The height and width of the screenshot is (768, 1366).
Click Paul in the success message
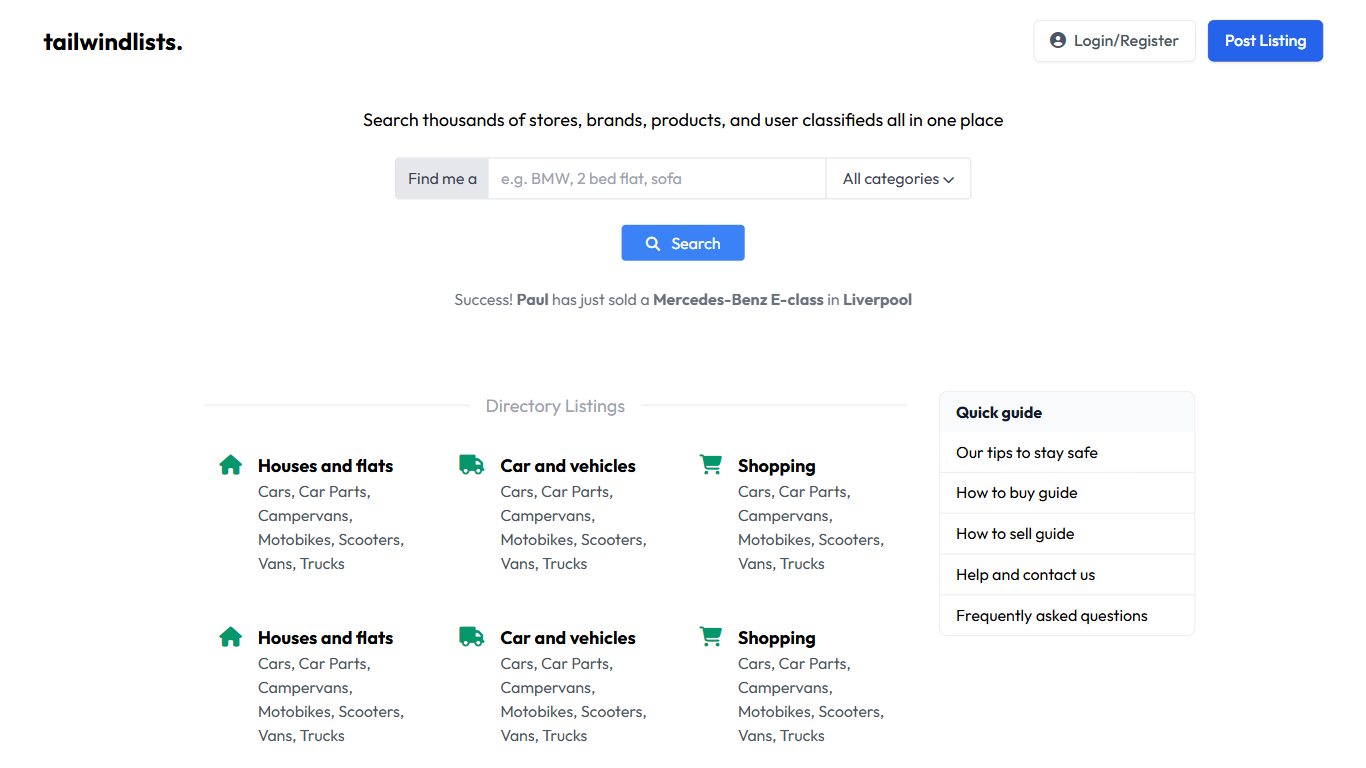533,300
